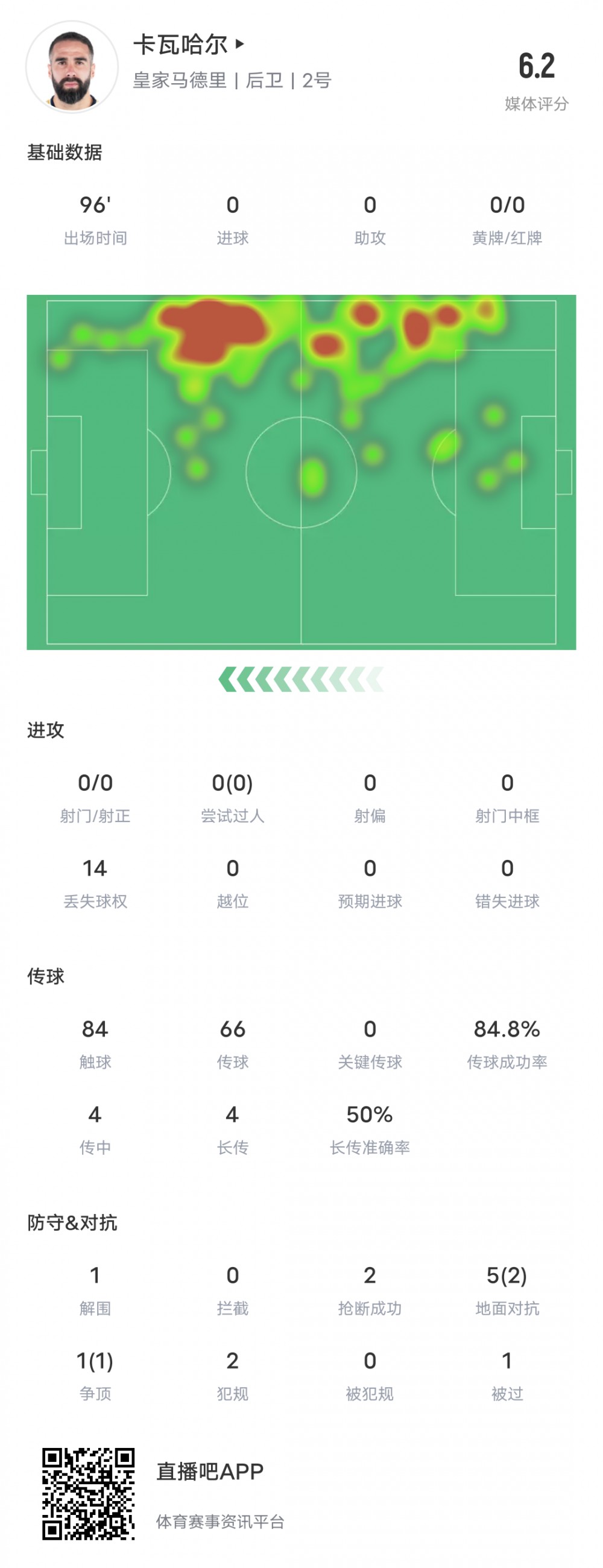Click the 84.8% pass success rate stat
Image resolution: width=603 pixels, height=1568 pixels.
click(x=507, y=1029)
